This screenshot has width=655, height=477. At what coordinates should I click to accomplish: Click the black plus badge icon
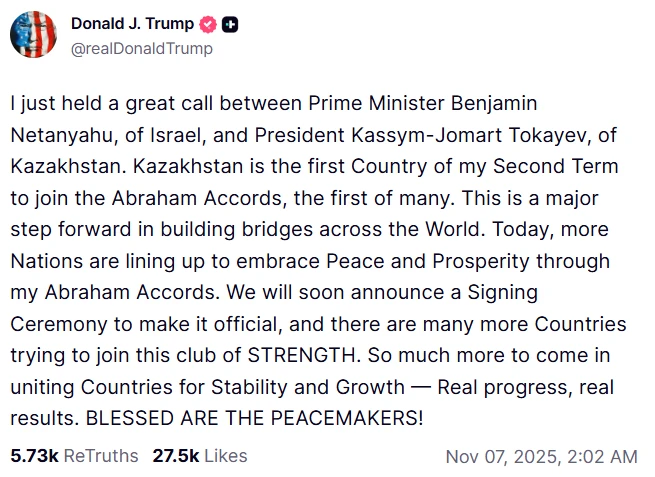pyautogui.click(x=230, y=25)
